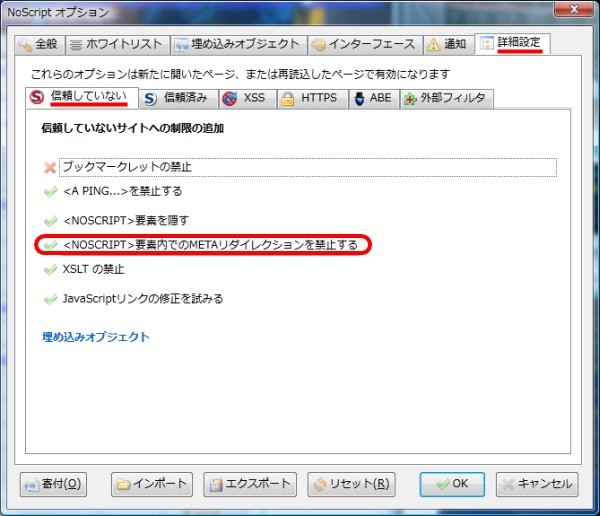Click the リセット(R) button

click(x=351, y=484)
